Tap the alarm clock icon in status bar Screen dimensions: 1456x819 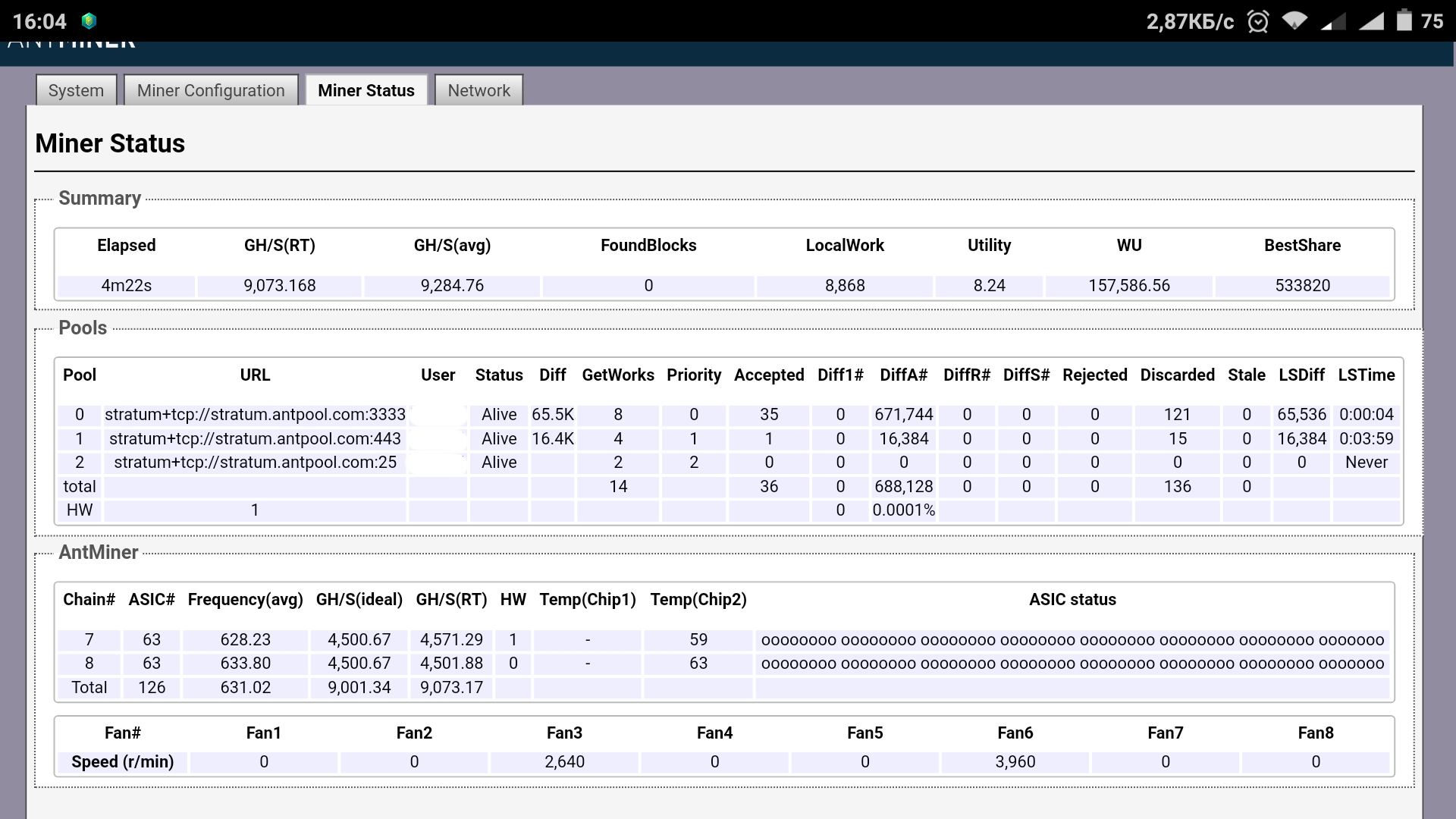tap(1258, 21)
